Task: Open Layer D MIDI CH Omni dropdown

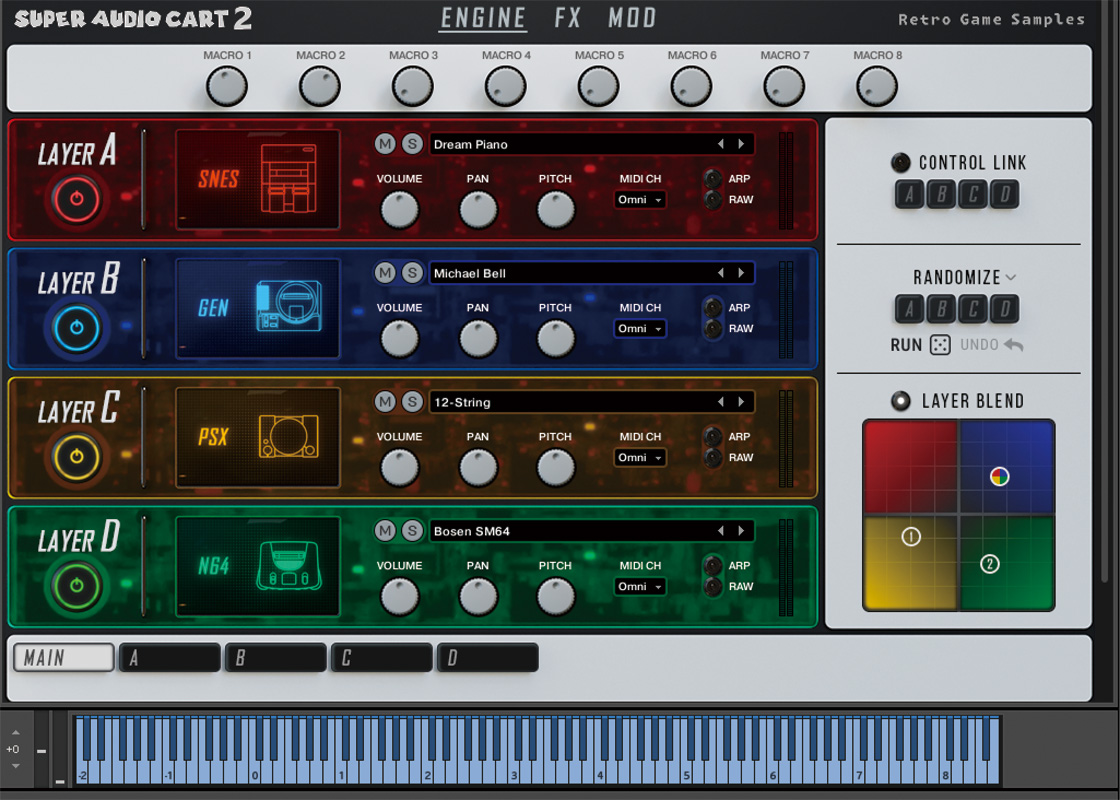Action: [x=640, y=586]
